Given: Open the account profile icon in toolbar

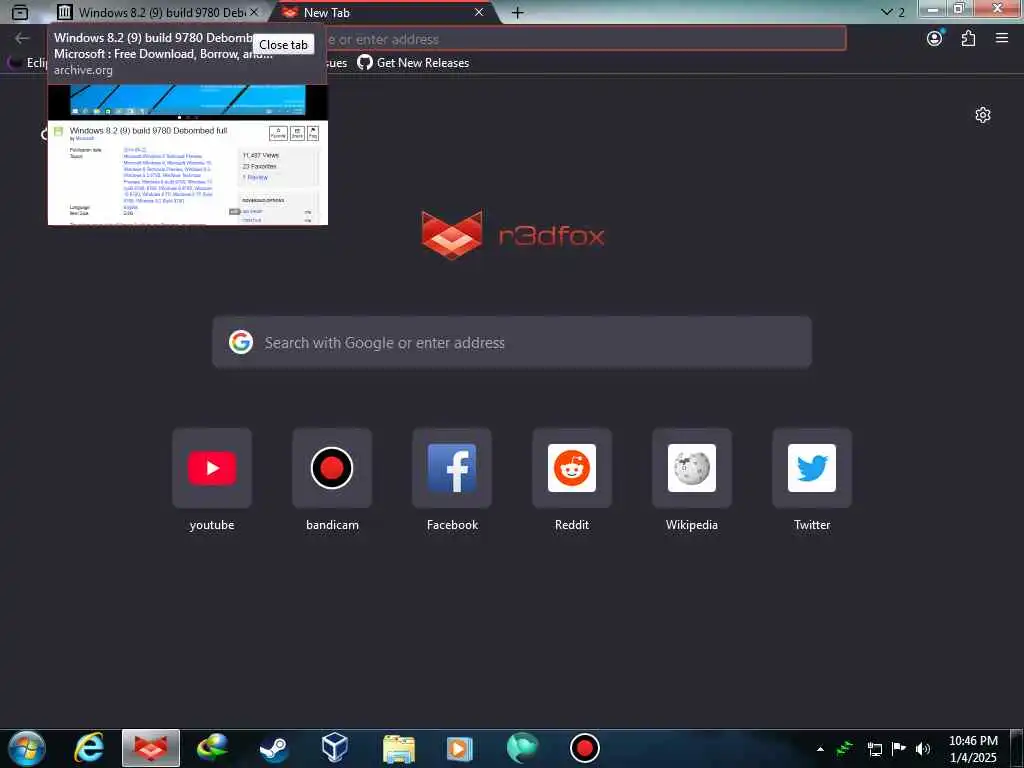Looking at the screenshot, I should tap(935, 39).
